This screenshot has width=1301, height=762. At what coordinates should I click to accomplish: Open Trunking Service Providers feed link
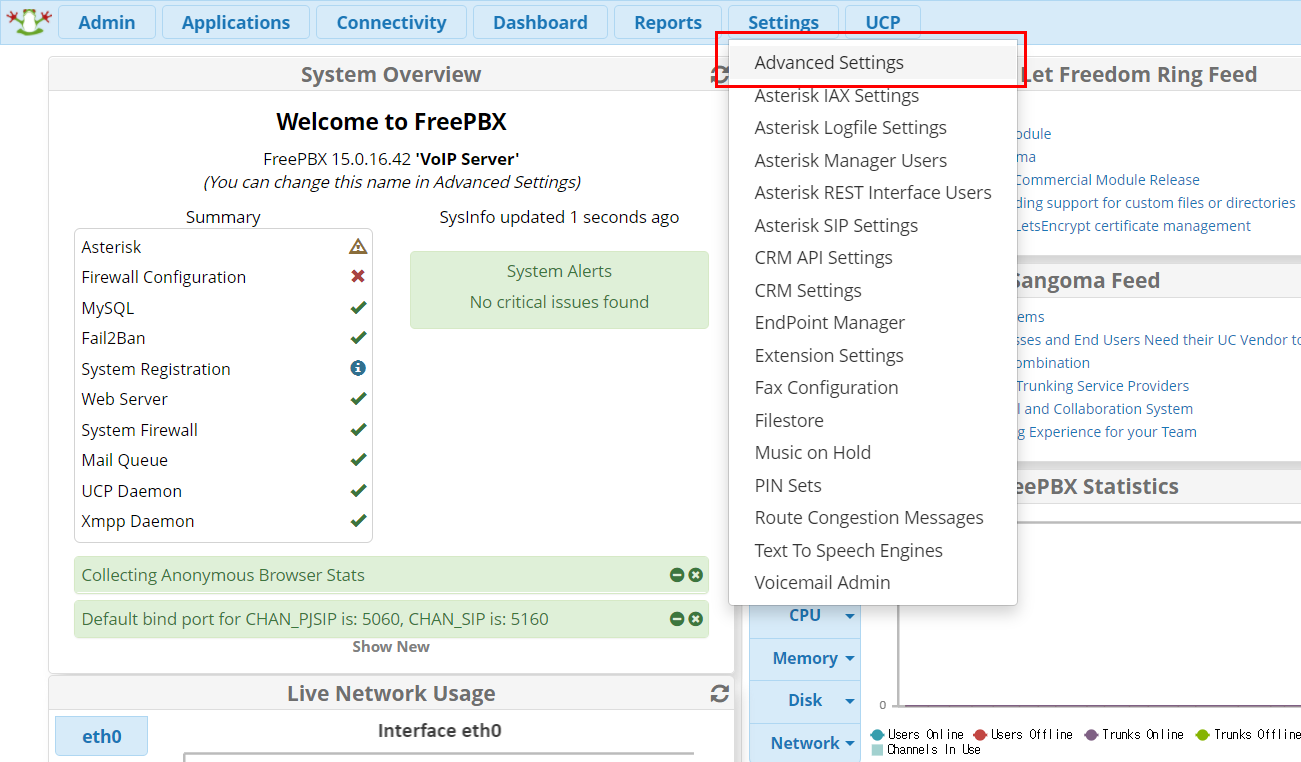tap(1103, 386)
